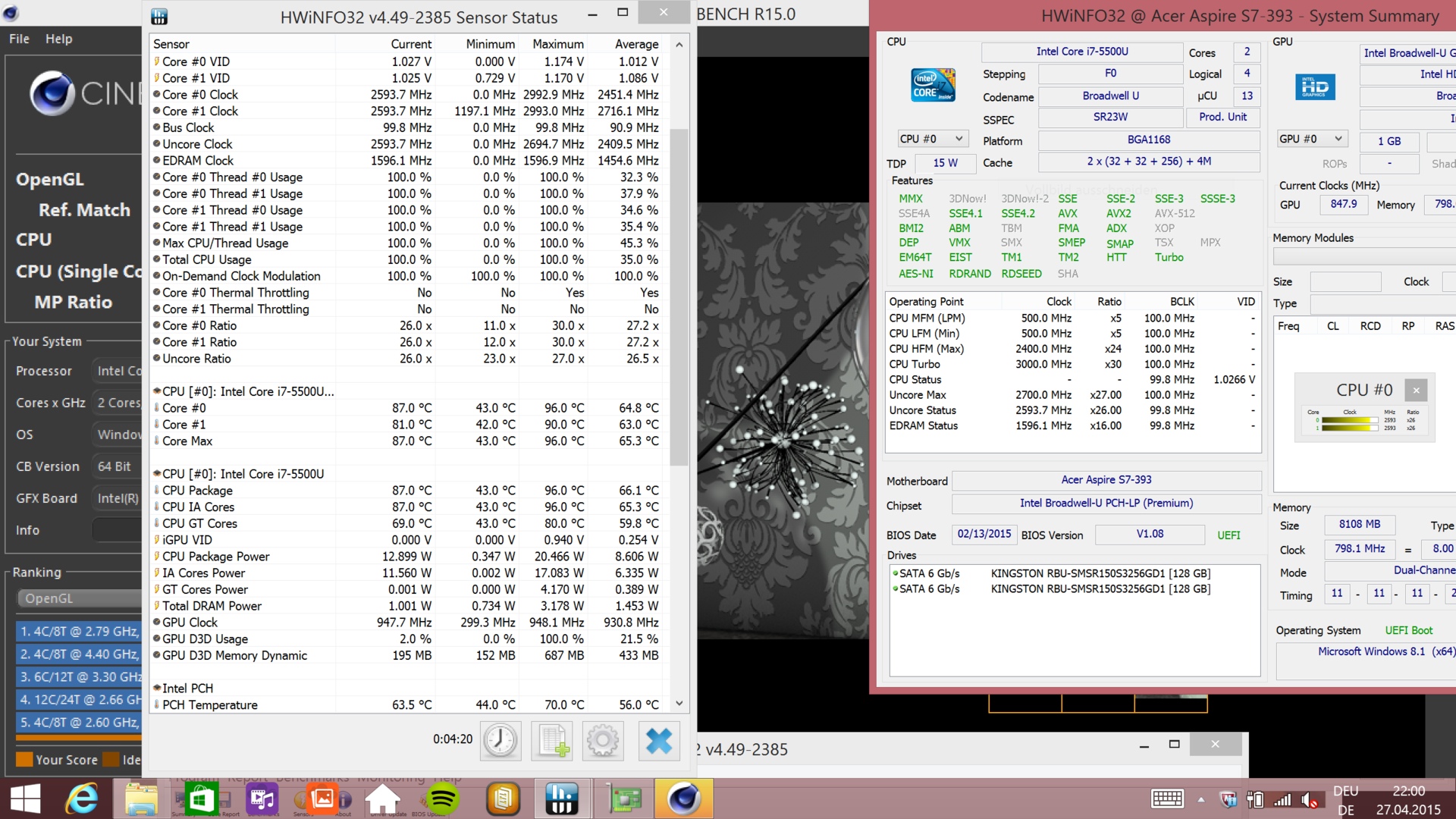Open the CPU #0 selection dropdown

click(x=933, y=139)
